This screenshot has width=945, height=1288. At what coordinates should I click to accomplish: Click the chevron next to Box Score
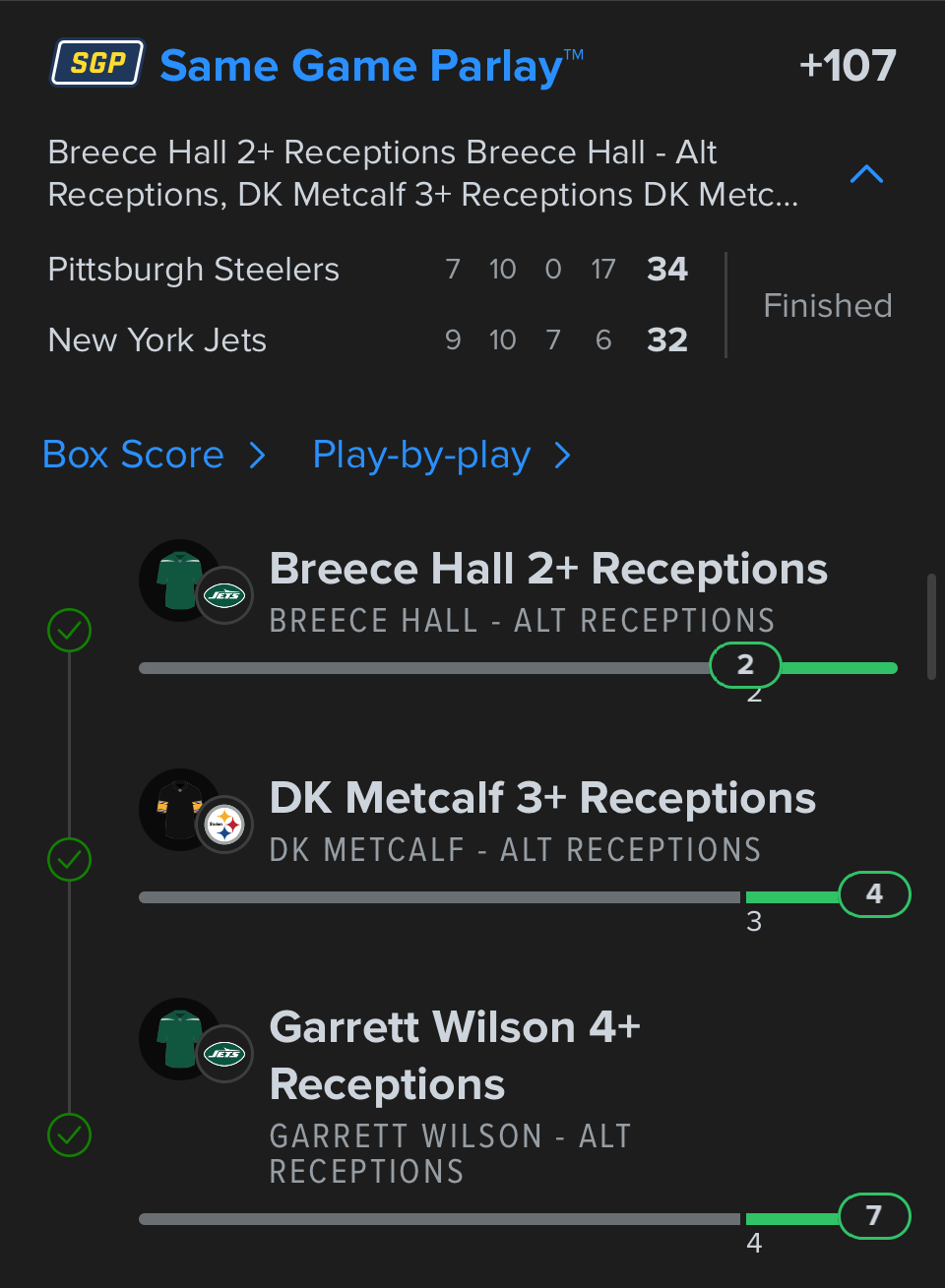tap(258, 456)
